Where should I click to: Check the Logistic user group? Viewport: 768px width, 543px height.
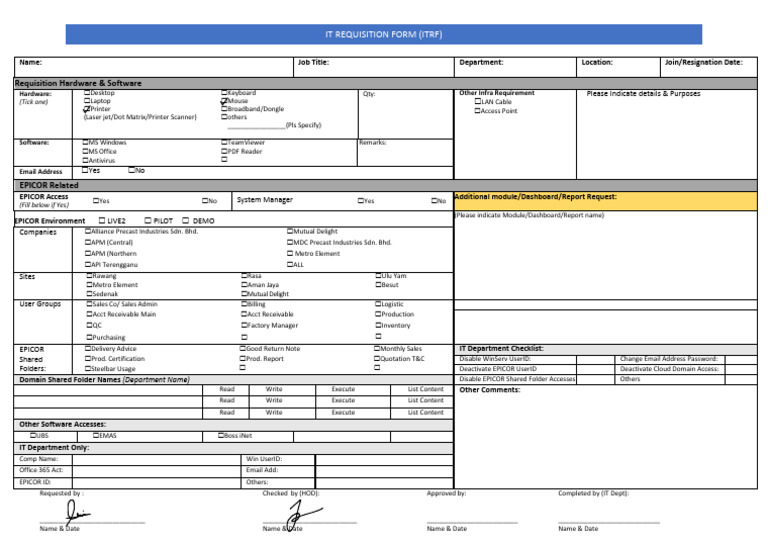(379, 304)
